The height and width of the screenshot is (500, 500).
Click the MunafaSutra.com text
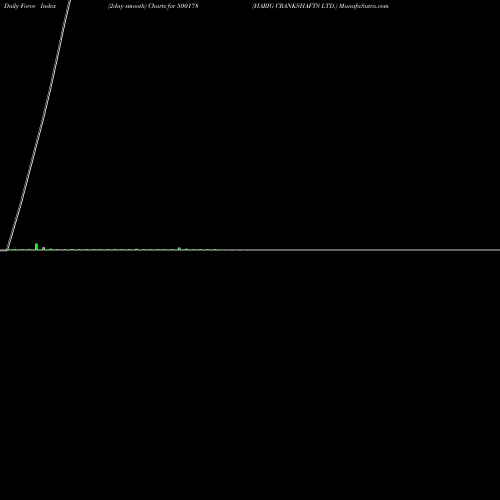(364, 6)
